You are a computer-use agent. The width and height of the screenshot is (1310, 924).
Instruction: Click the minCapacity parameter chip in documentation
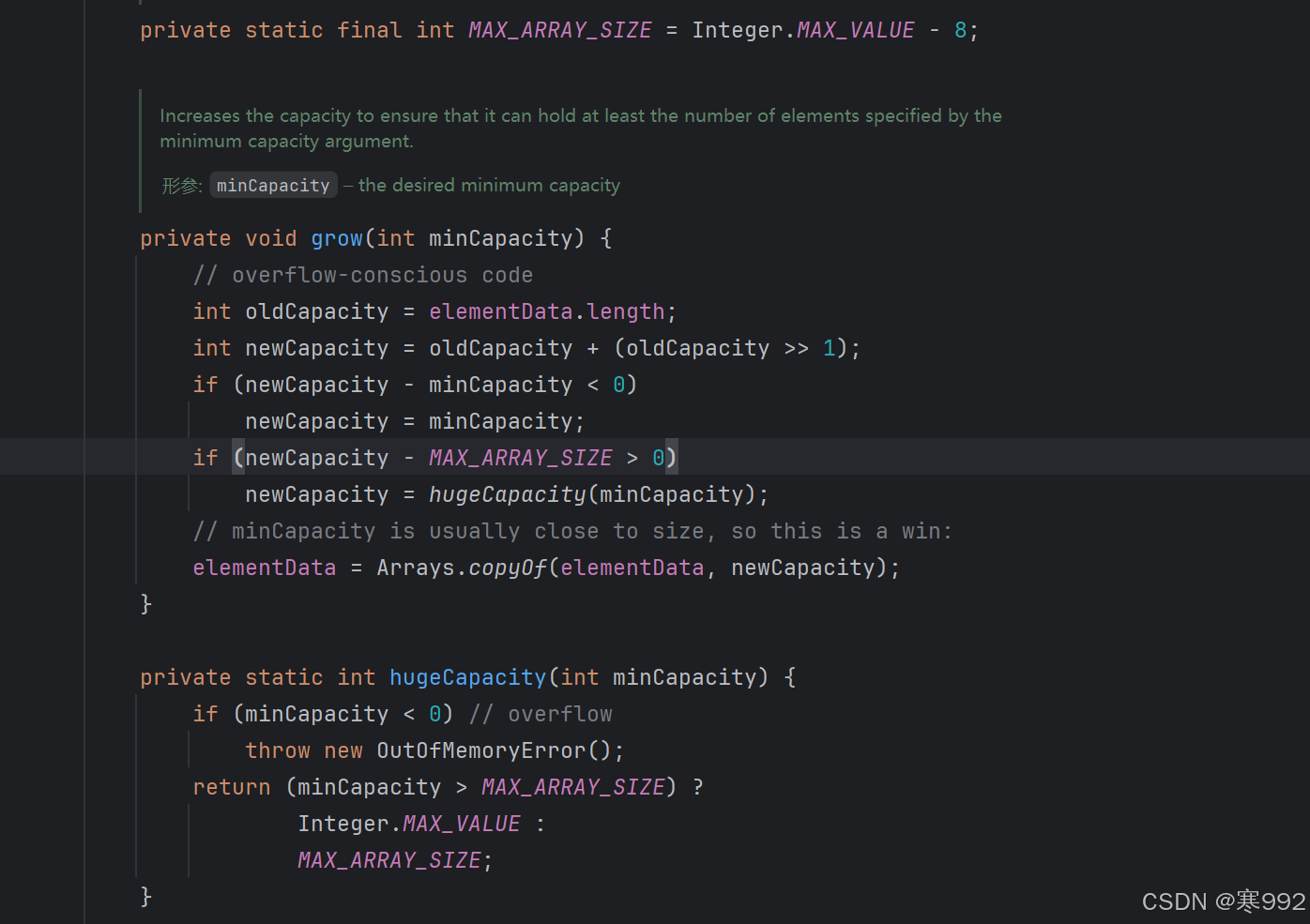tap(273, 185)
